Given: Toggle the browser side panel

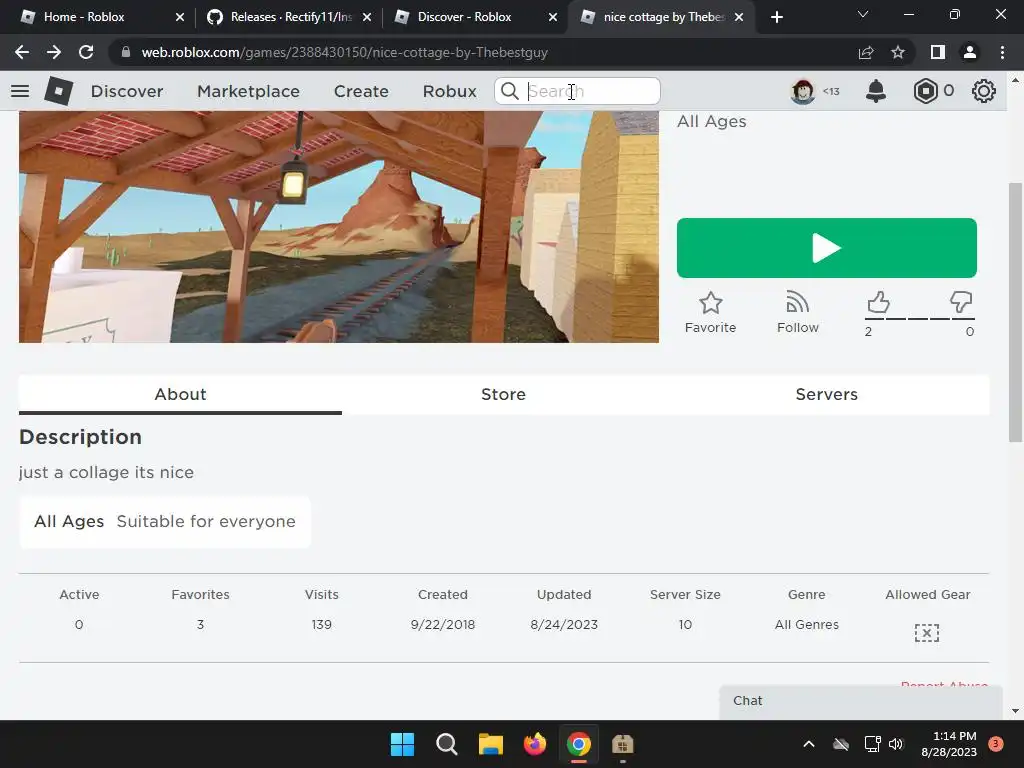Looking at the screenshot, I should [938, 52].
